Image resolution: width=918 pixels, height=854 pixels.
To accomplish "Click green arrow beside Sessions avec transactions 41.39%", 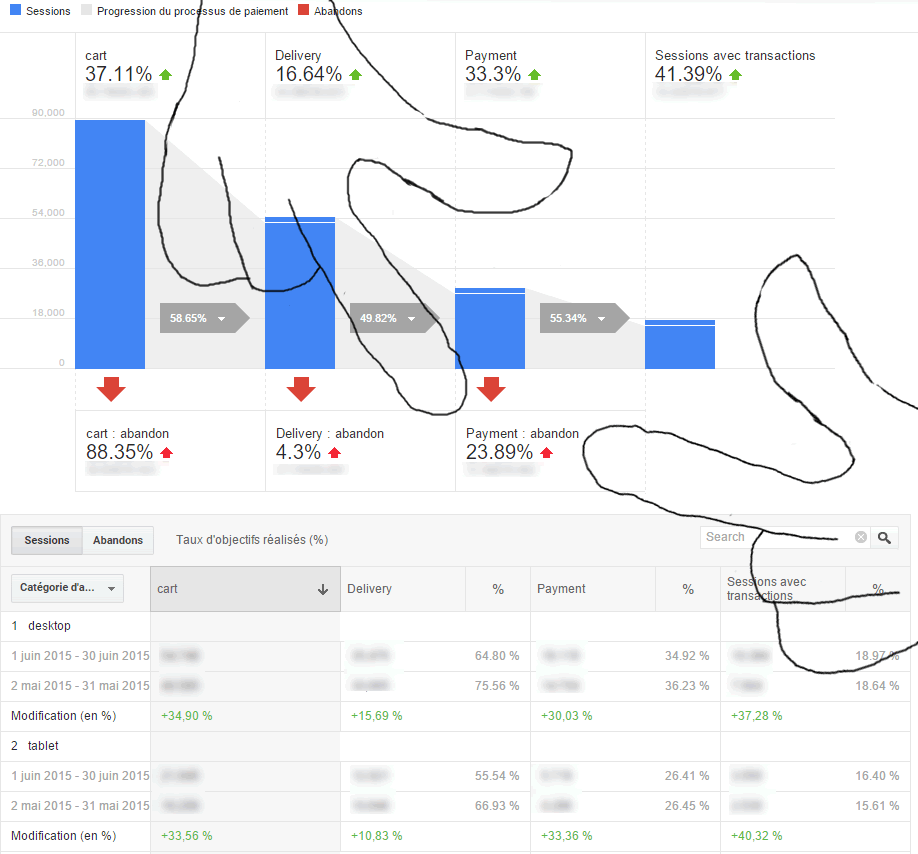I will pyautogui.click(x=736, y=75).
